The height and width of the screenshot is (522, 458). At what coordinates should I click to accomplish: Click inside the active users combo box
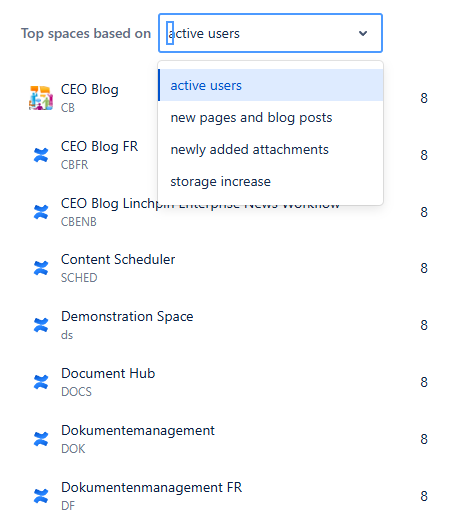pyautogui.click(x=270, y=33)
